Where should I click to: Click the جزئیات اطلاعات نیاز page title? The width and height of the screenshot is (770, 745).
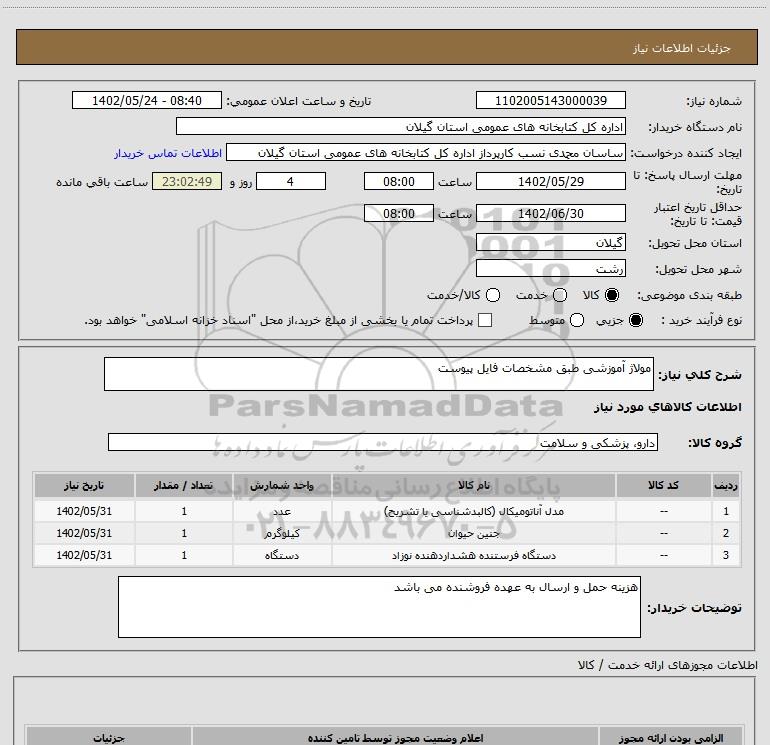click(x=682, y=48)
